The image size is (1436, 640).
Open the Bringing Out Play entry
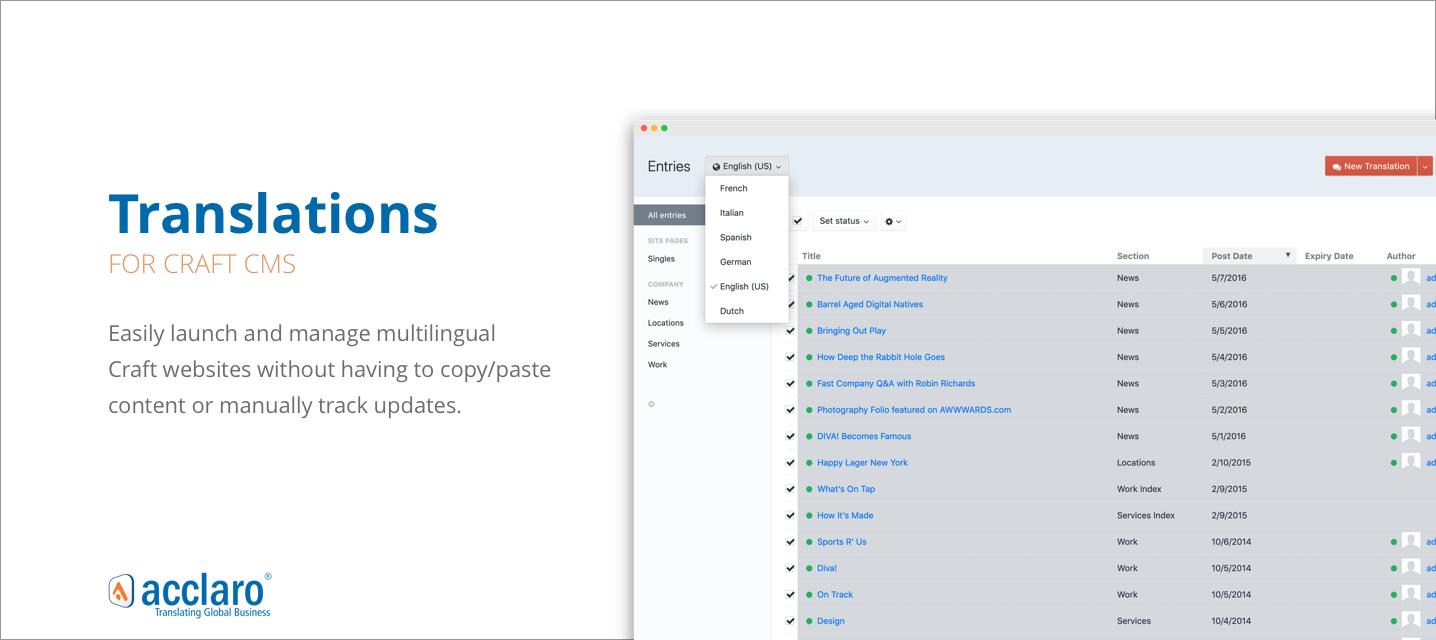(x=851, y=331)
